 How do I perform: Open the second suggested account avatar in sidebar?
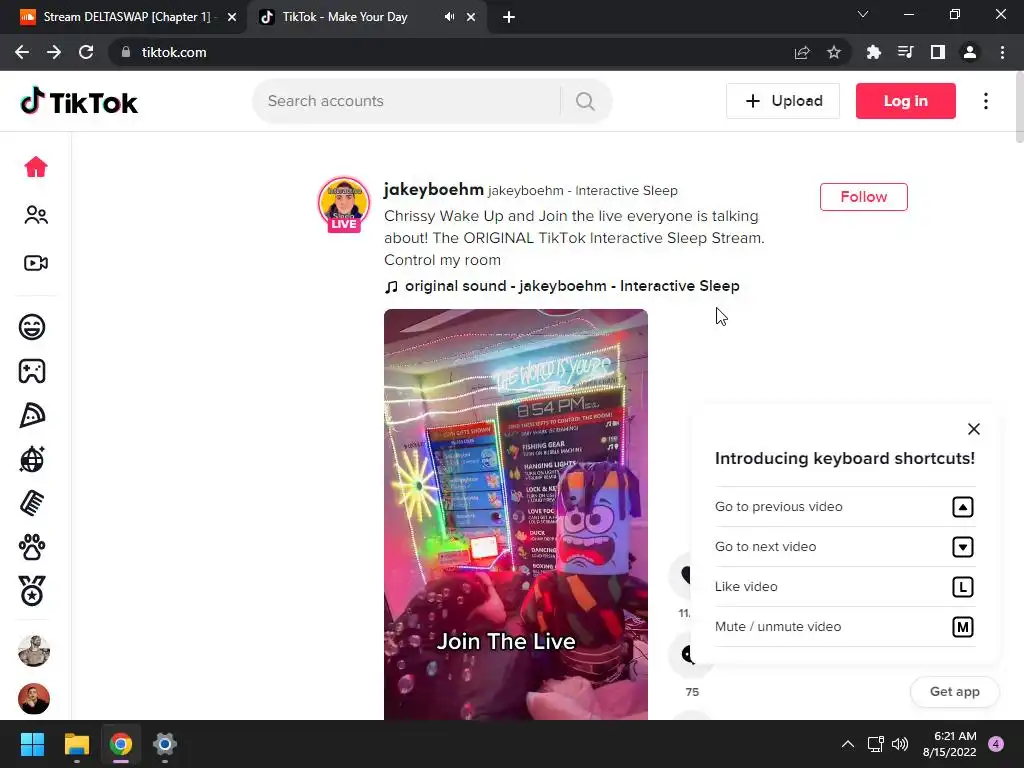coord(34,699)
